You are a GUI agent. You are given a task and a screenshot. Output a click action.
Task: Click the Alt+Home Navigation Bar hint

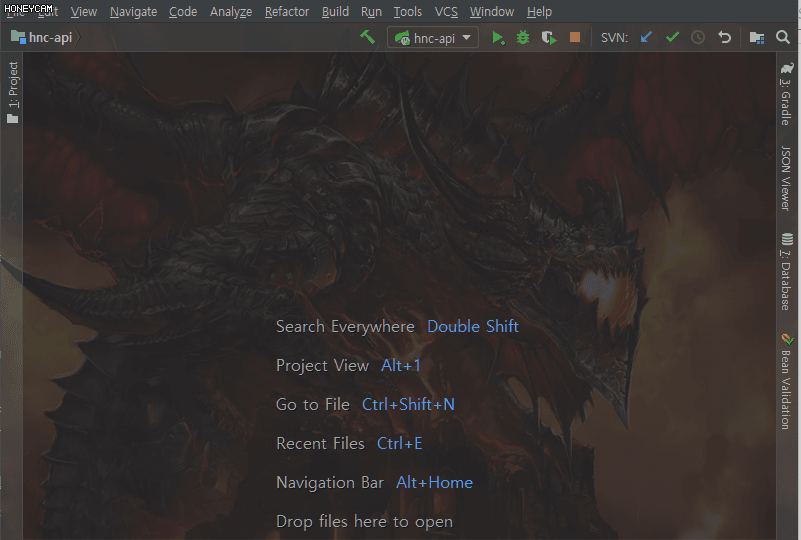pyautogui.click(x=434, y=482)
